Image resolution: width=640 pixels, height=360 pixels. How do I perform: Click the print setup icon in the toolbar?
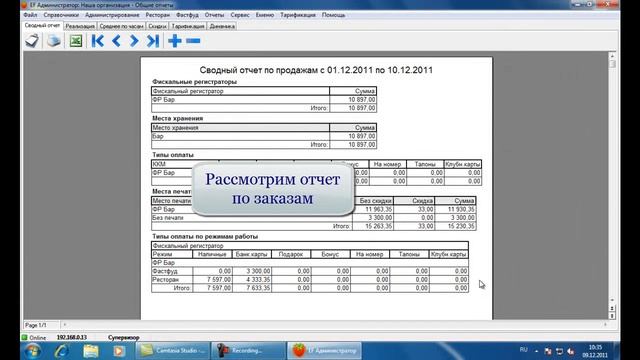coord(32,41)
